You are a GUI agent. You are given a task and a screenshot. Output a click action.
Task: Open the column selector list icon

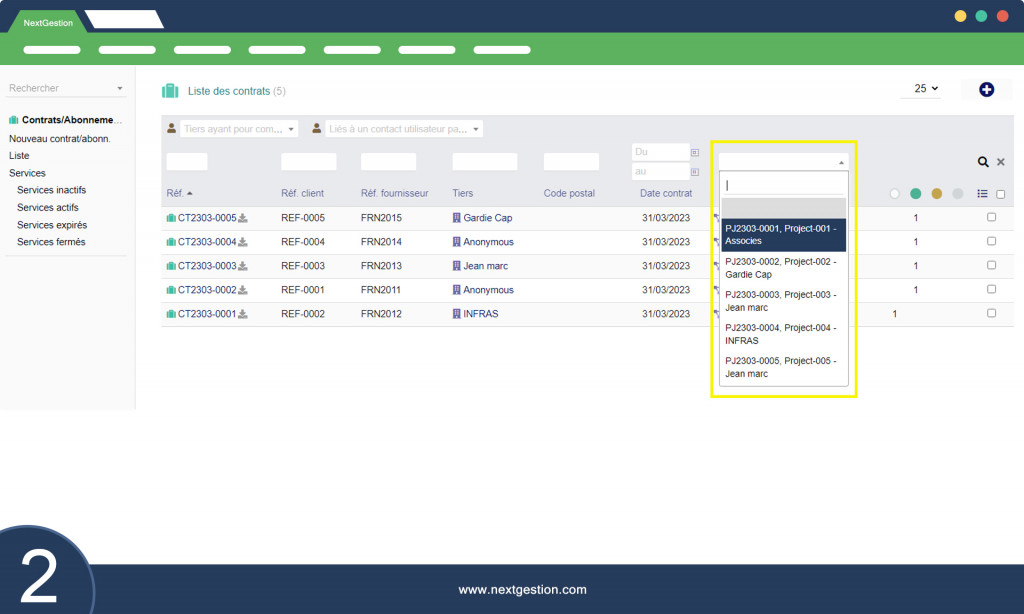[982, 194]
